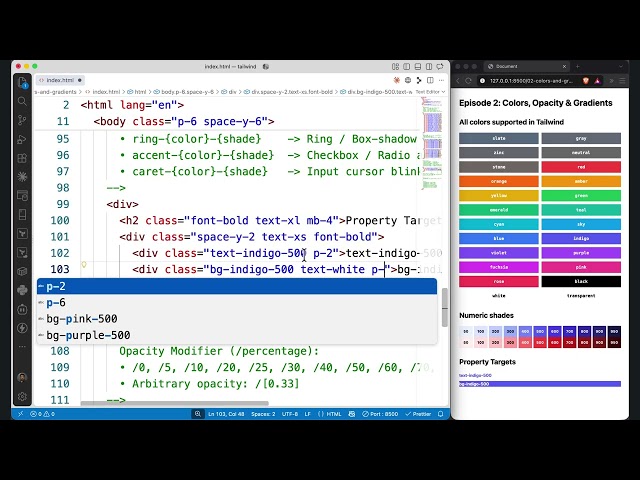Click the red bug icon in editor toolbar
Screen dimensions: 640x480
tap(396, 80)
